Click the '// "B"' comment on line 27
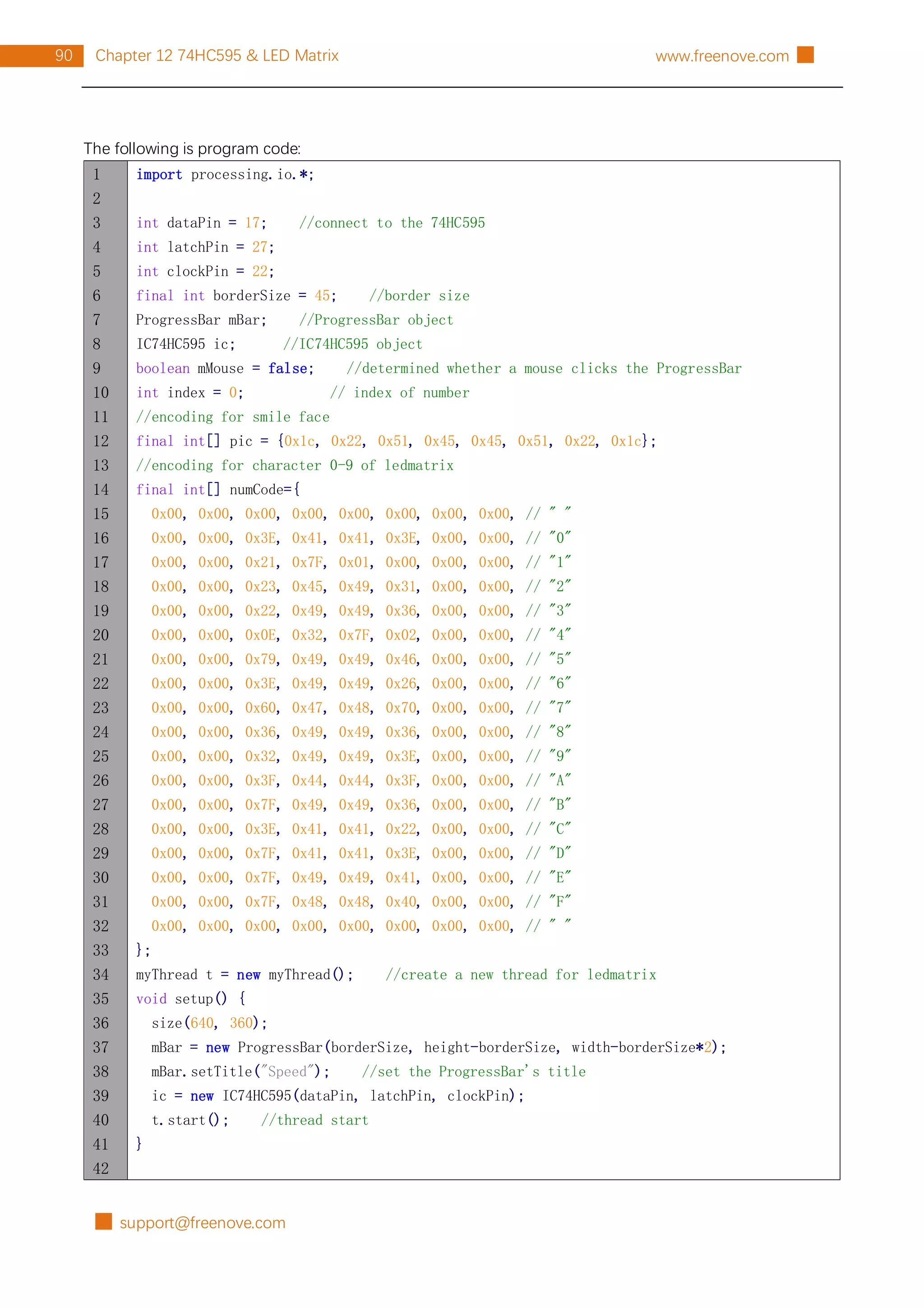 pos(548,804)
